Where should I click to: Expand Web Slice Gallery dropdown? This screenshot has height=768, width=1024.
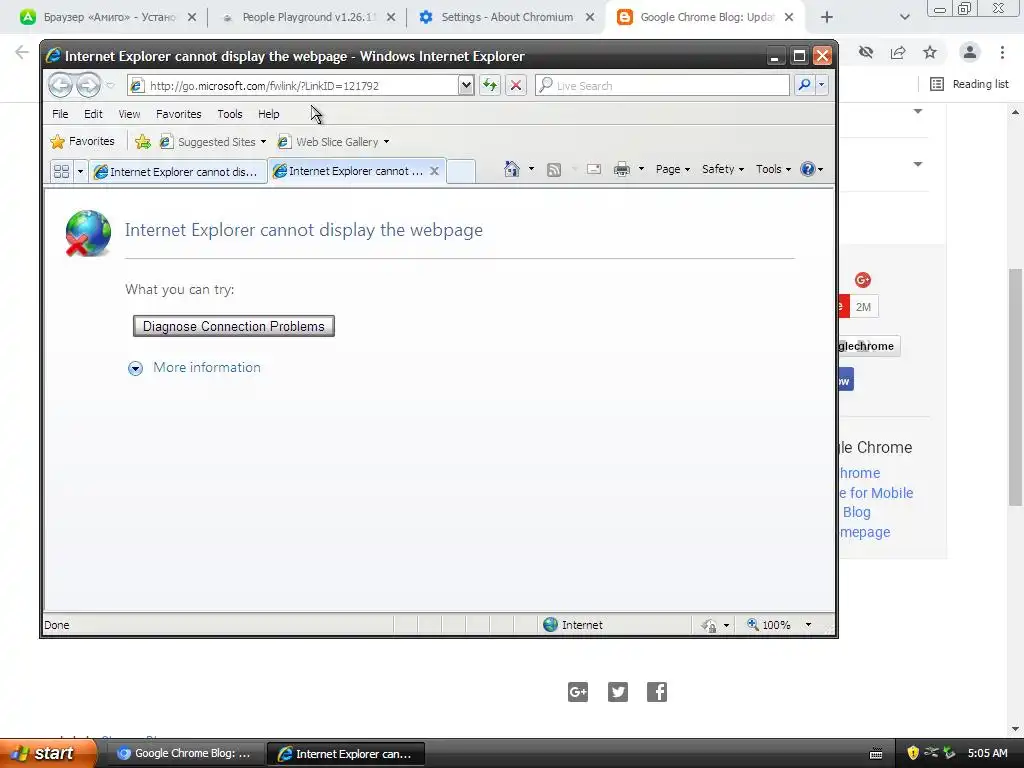387,142
